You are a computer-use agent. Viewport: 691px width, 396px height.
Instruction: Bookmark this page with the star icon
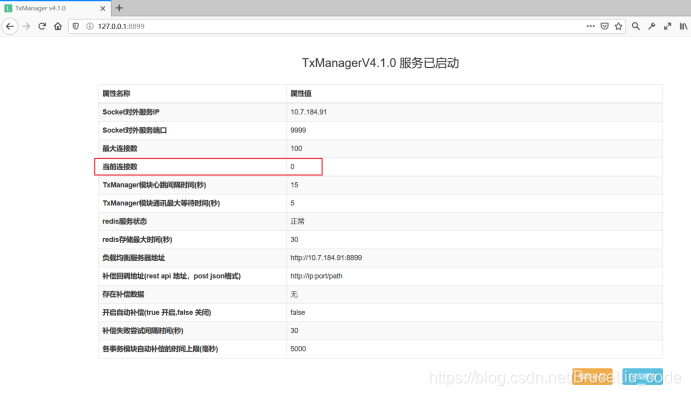(x=618, y=26)
